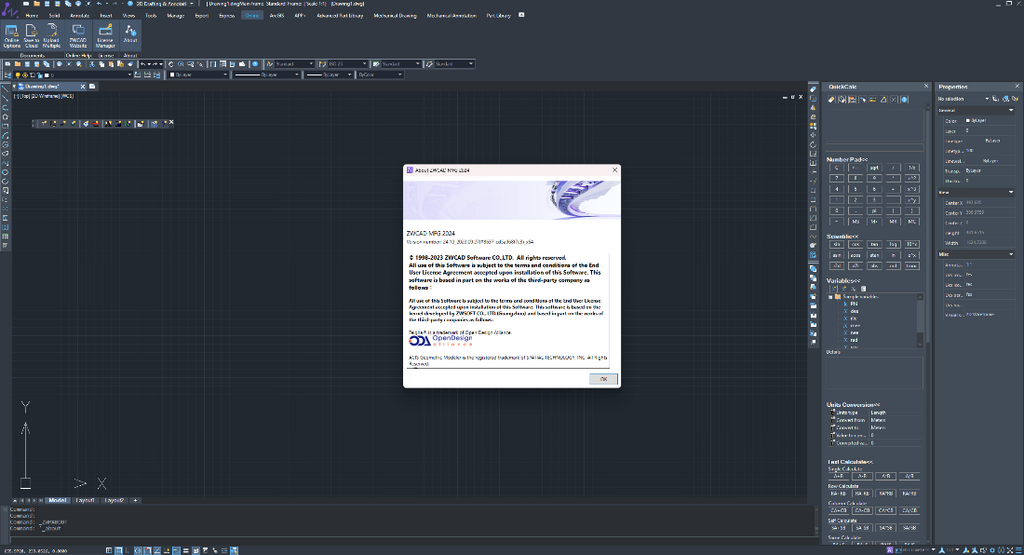This screenshot has width=1024, height=555.
Task: Click the open folder icon in quick access bar
Action: click(37, 4)
